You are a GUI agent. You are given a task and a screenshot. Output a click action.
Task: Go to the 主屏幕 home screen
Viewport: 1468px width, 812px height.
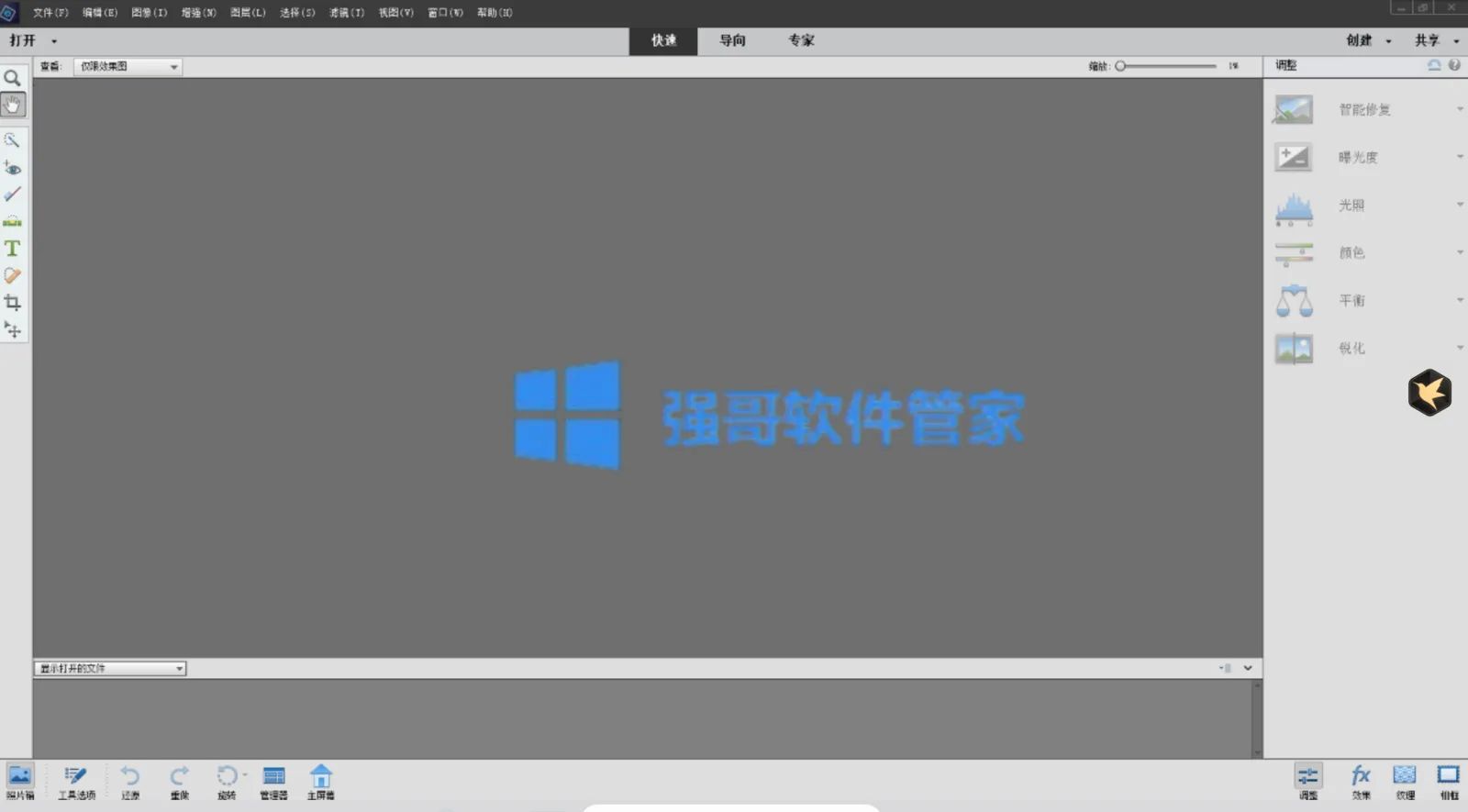320,782
